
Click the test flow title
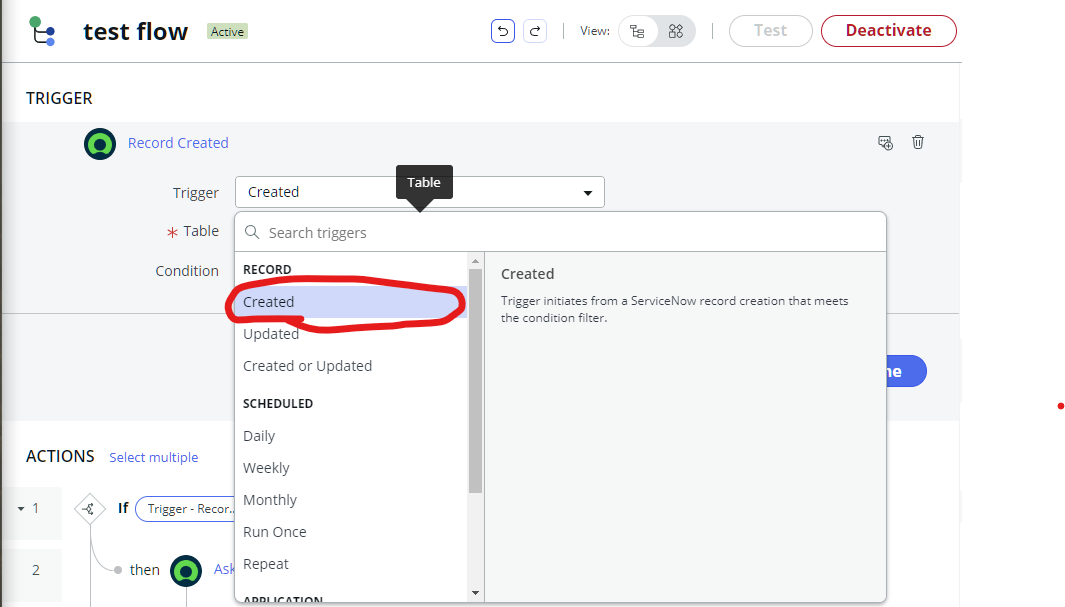click(x=135, y=31)
